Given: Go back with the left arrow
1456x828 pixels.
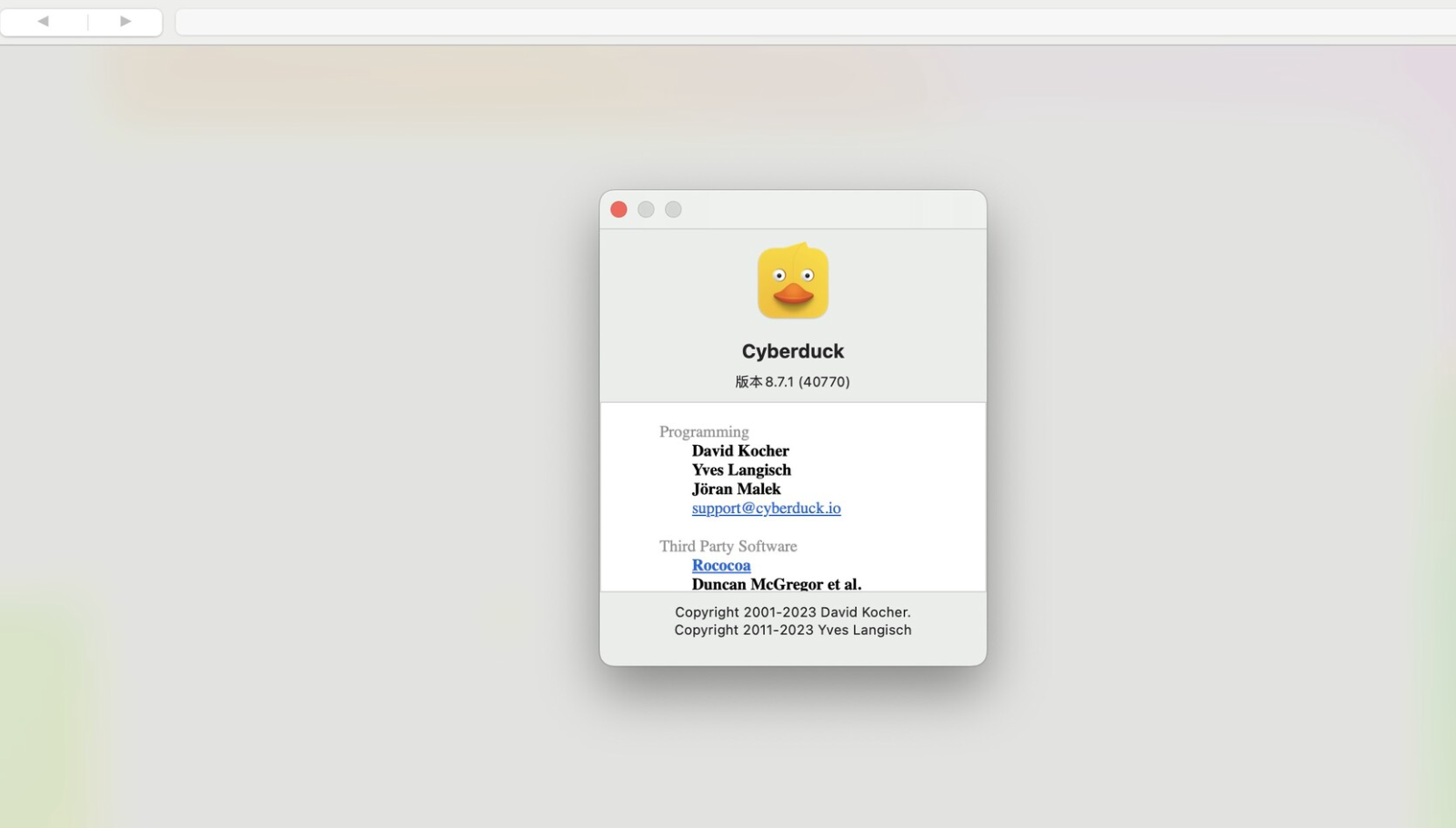Looking at the screenshot, I should coord(43,21).
